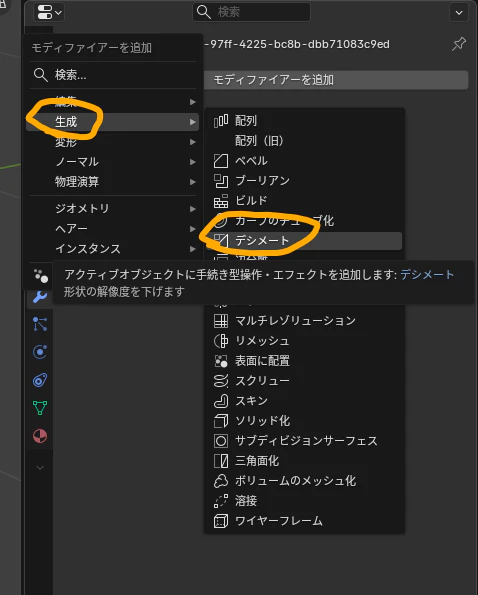Add the 配列 array modifier
478x595 pixels.
tap(304, 121)
